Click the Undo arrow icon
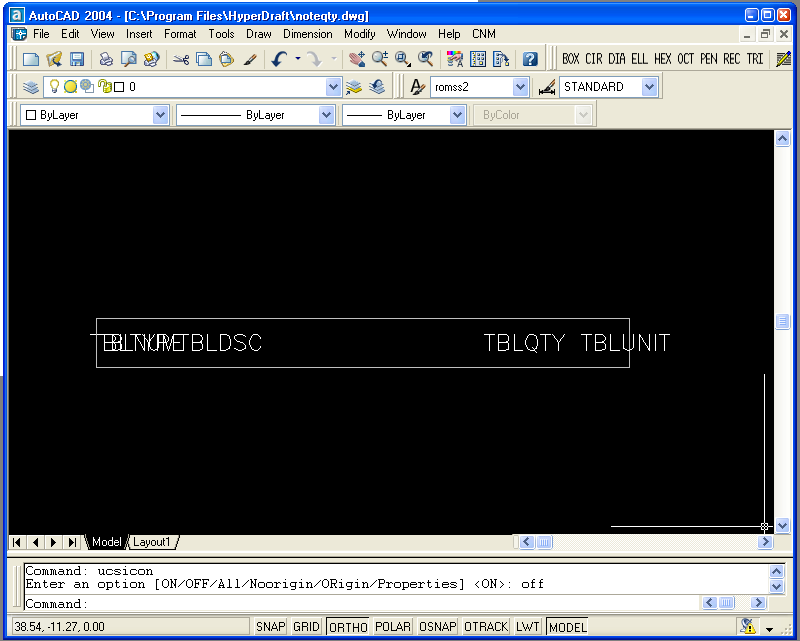The height and width of the screenshot is (641, 800). (x=279, y=59)
